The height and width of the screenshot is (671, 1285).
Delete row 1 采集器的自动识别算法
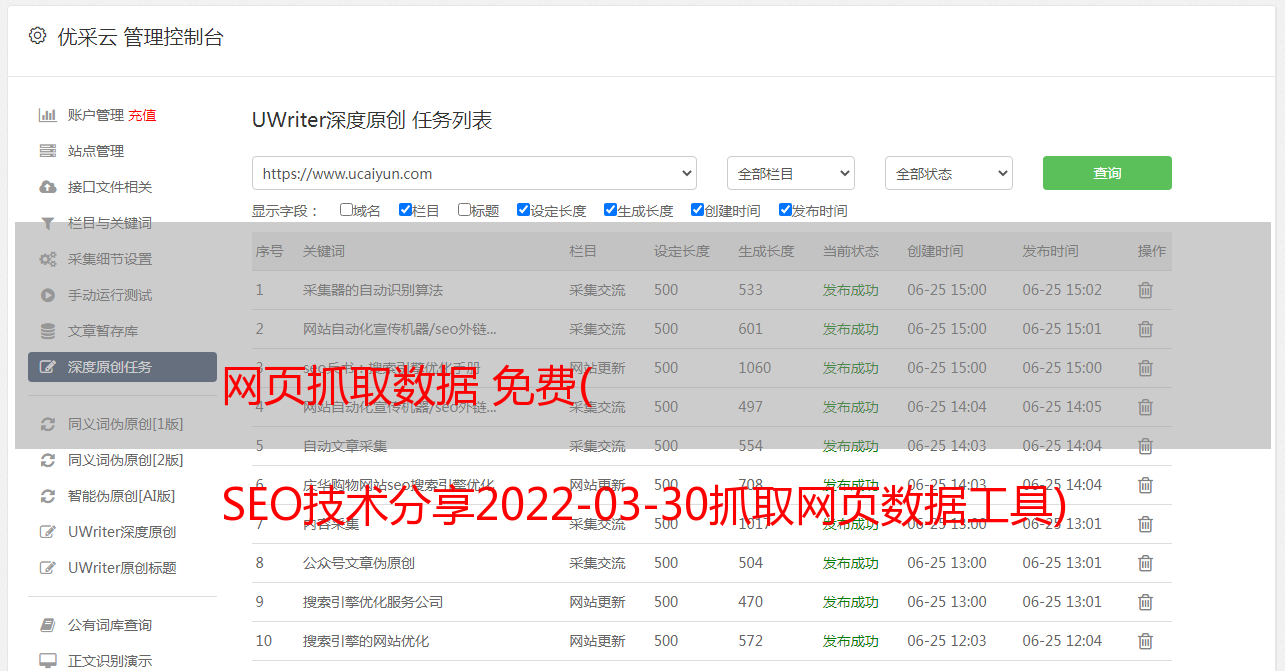pyautogui.click(x=1146, y=290)
